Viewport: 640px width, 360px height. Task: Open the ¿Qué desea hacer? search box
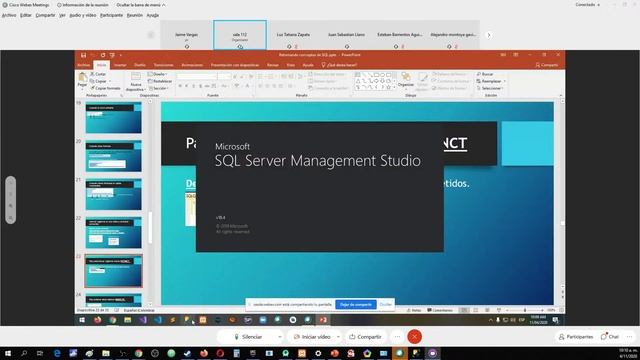click(340, 65)
